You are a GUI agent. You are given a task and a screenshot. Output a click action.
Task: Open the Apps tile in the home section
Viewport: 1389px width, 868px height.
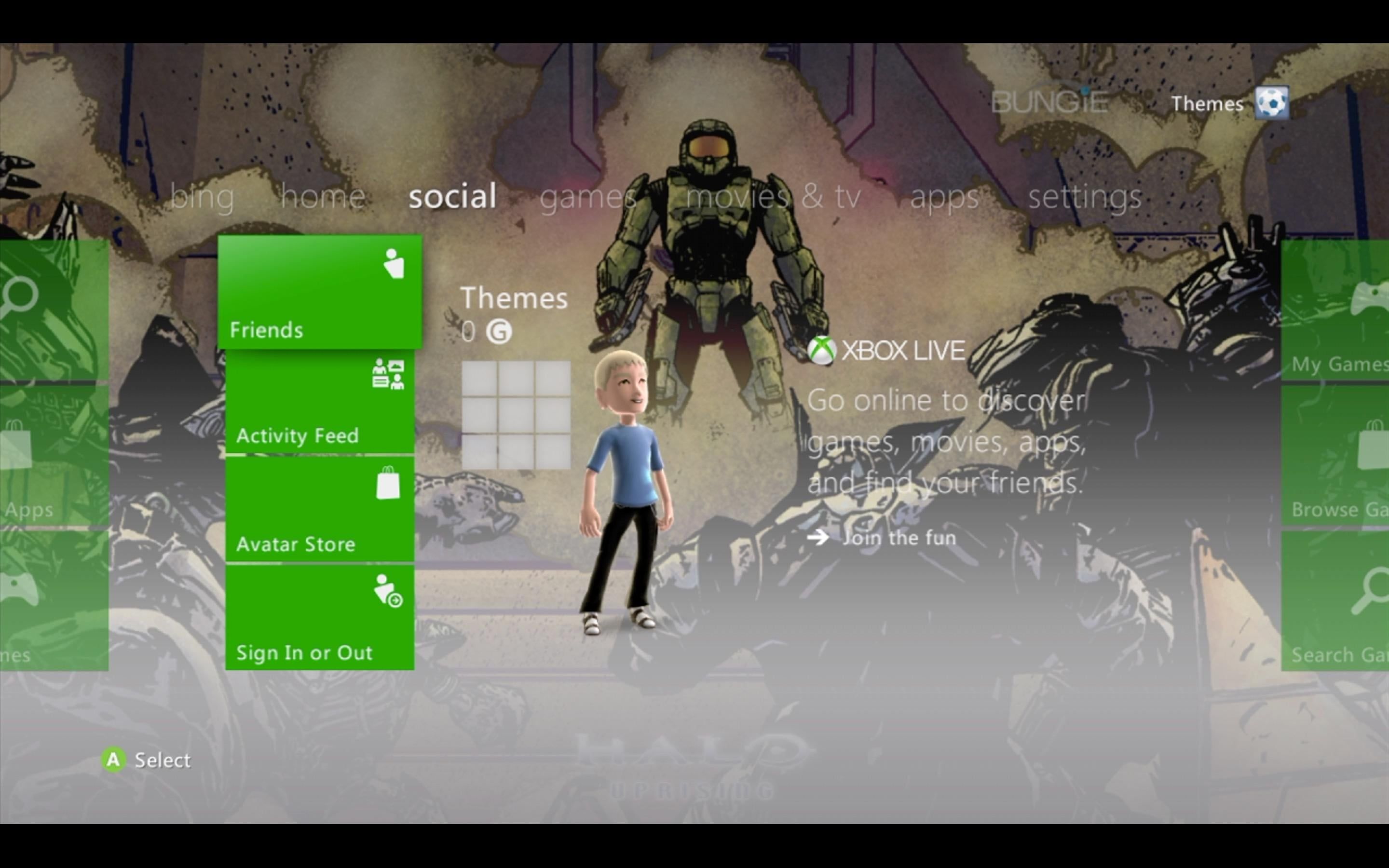[54, 455]
